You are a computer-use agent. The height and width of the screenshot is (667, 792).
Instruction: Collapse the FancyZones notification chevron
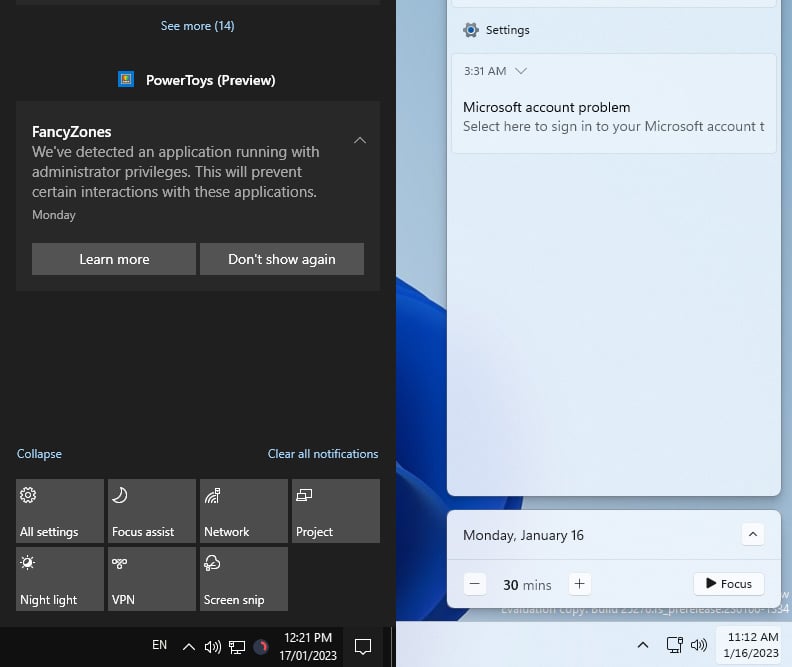(x=360, y=140)
